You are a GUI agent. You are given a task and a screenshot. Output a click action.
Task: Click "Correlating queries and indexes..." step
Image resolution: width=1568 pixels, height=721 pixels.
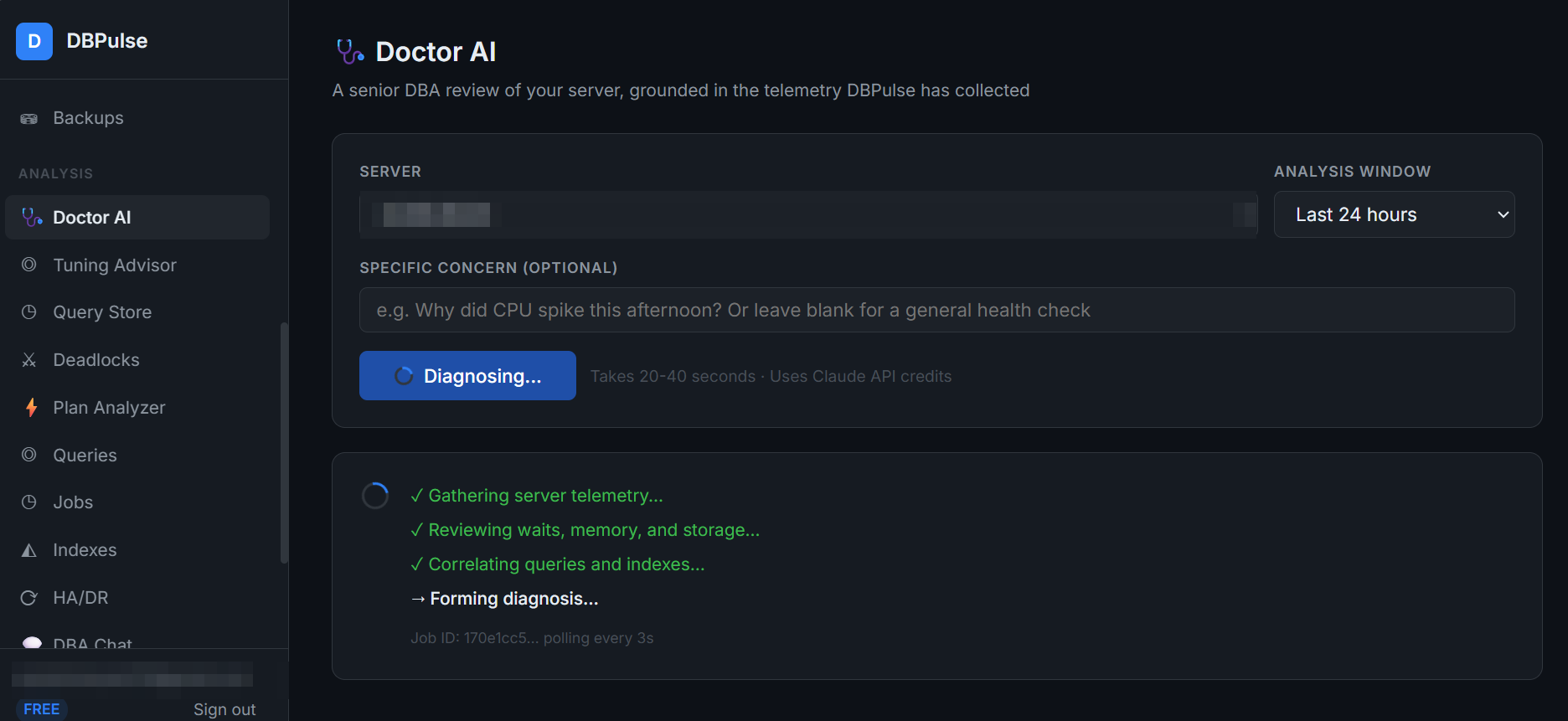point(558,564)
